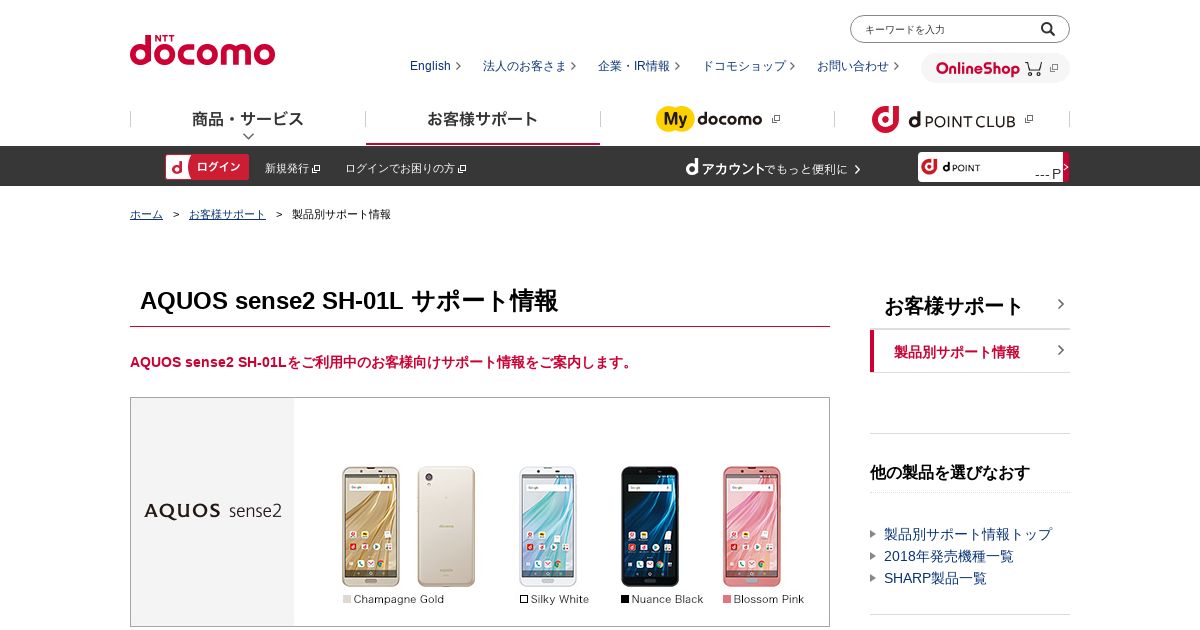Open the OnlineShop cart icon
Screen dimensions: 1200x630
1033,68
